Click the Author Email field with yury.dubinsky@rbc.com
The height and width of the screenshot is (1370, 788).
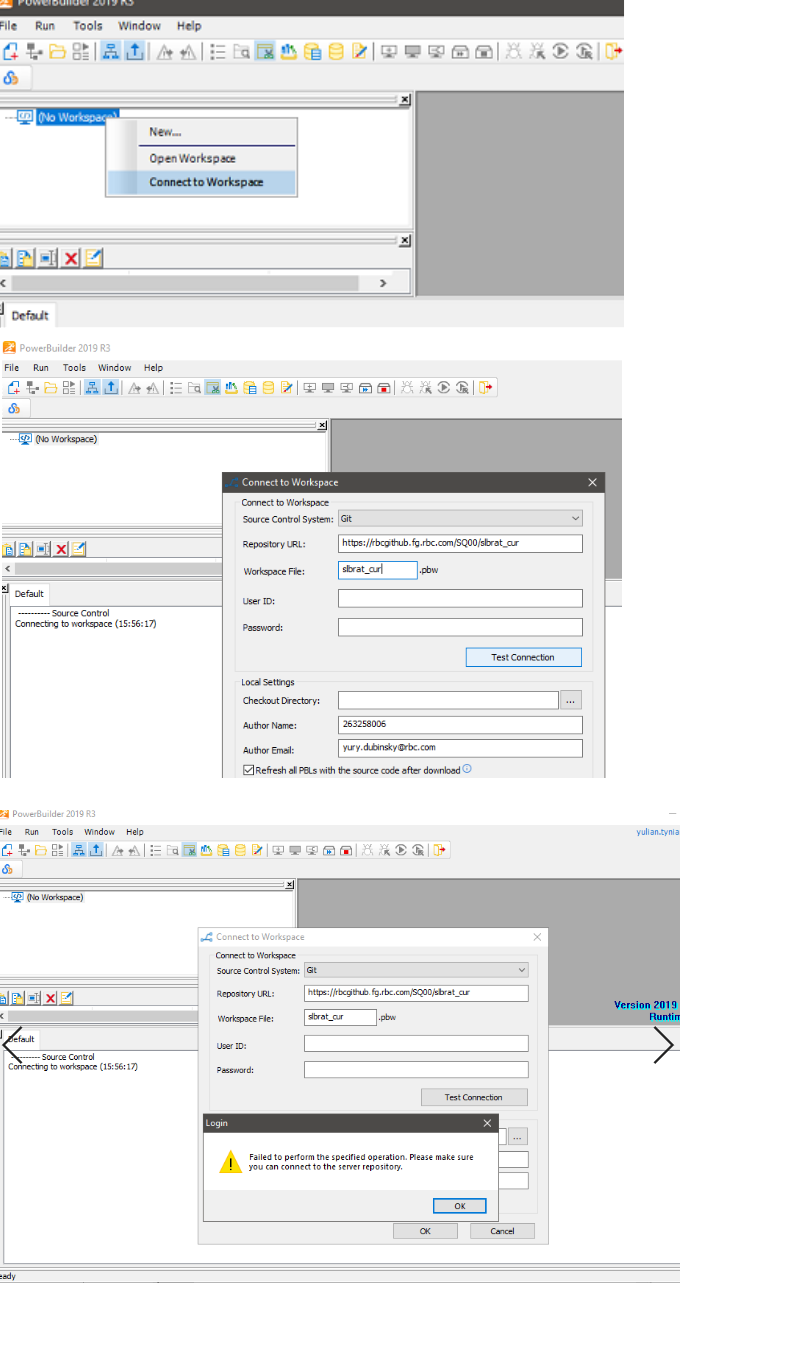(x=460, y=747)
